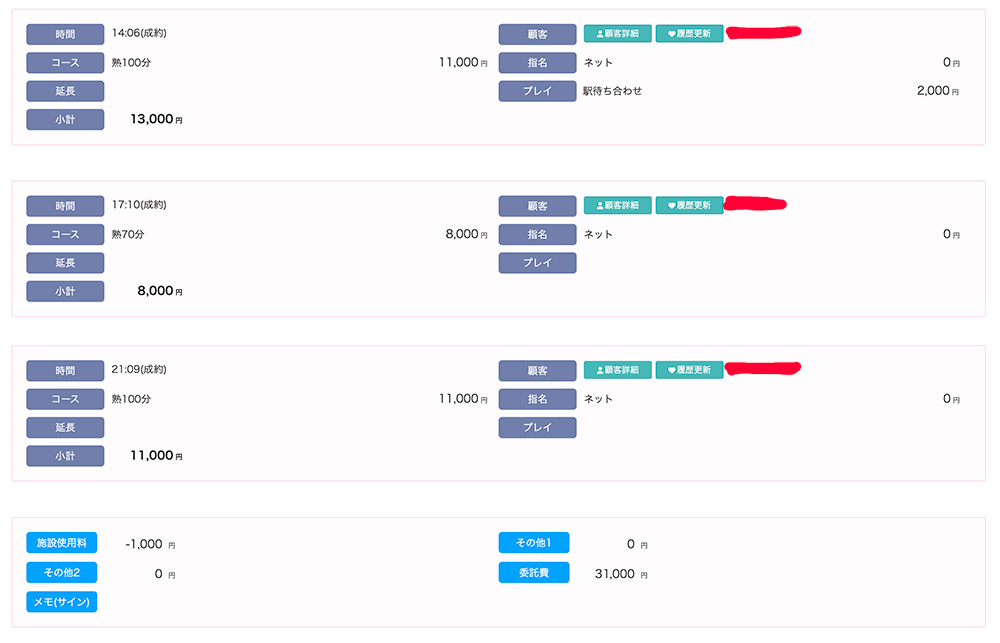Click the 31,000 委託費 amount
Screen dimensions: 1000x643
tap(614, 574)
